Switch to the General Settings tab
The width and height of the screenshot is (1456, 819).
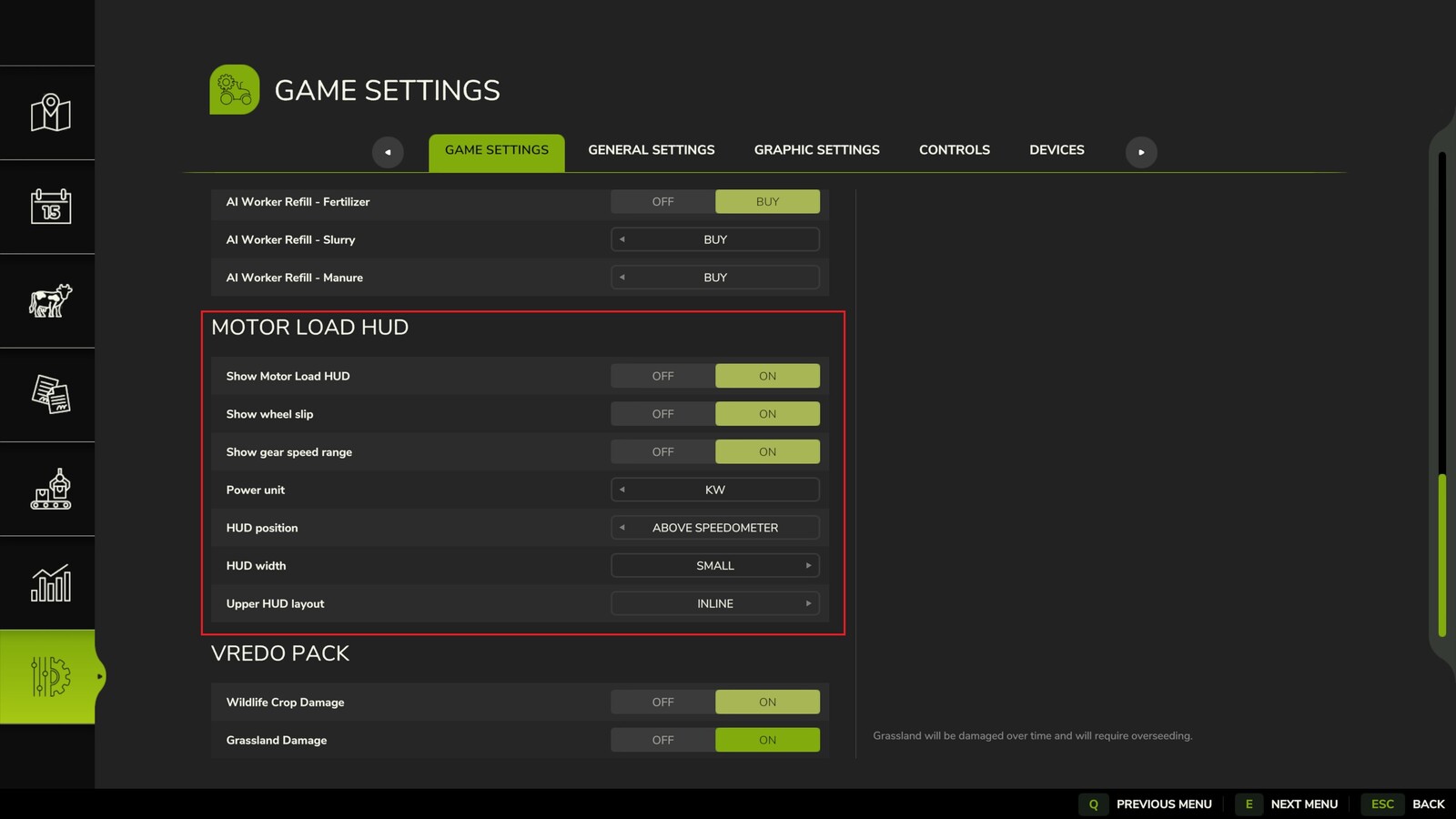click(652, 150)
